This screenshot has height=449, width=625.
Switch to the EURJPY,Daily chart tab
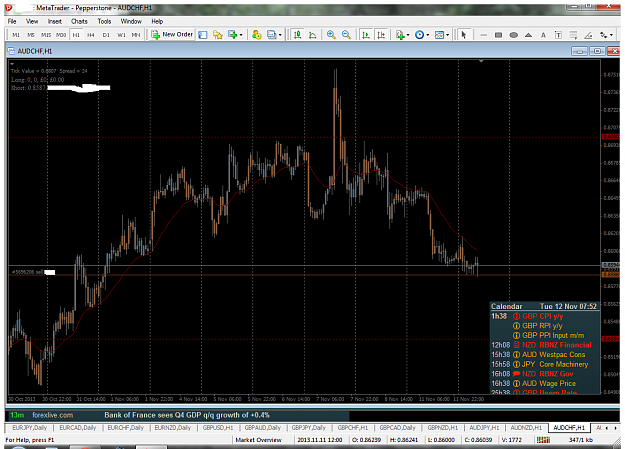(29, 427)
